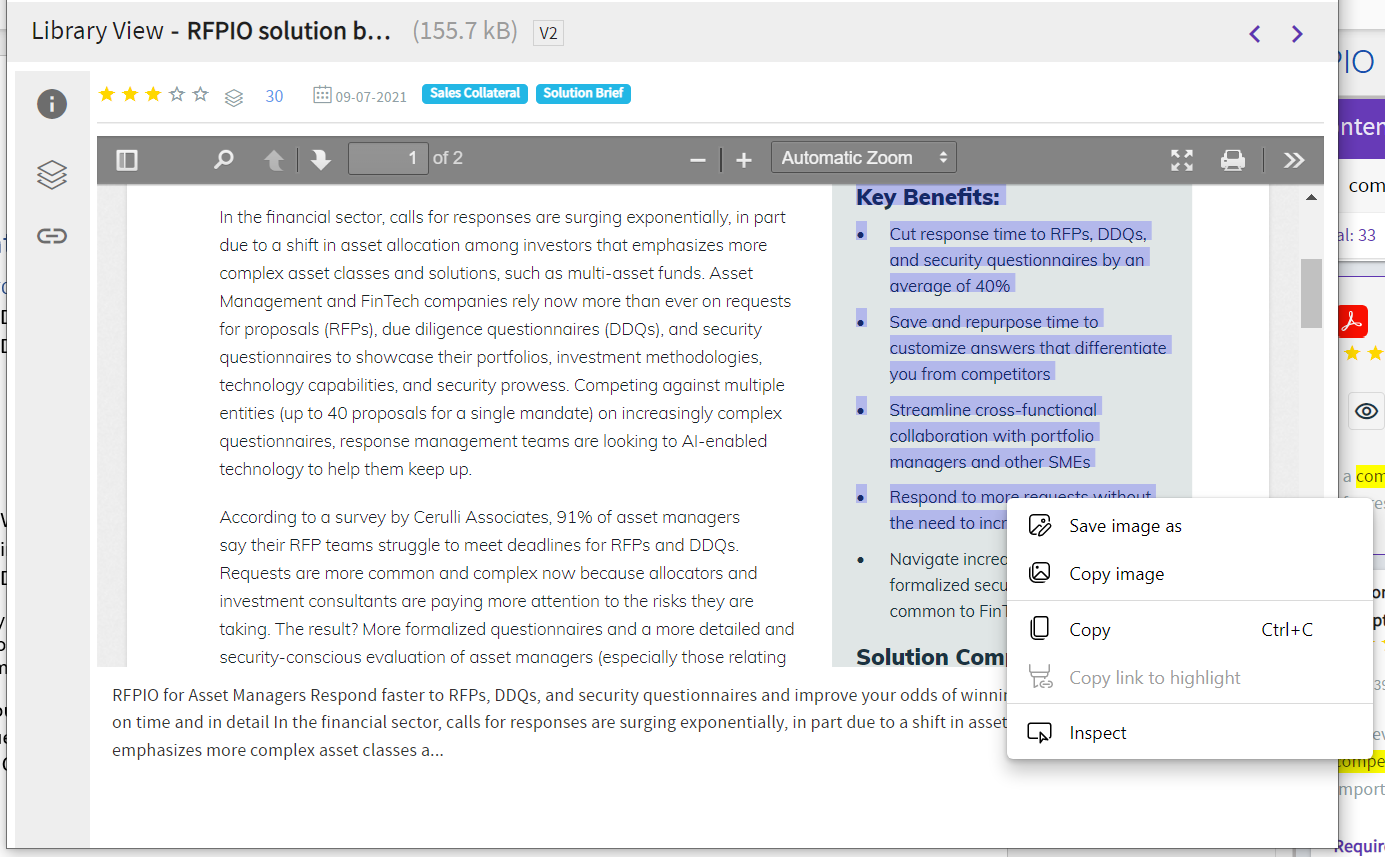This screenshot has height=857, width=1385.
Task: Toggle the PDF viewer sidebar
Action: tap(127, 160)
